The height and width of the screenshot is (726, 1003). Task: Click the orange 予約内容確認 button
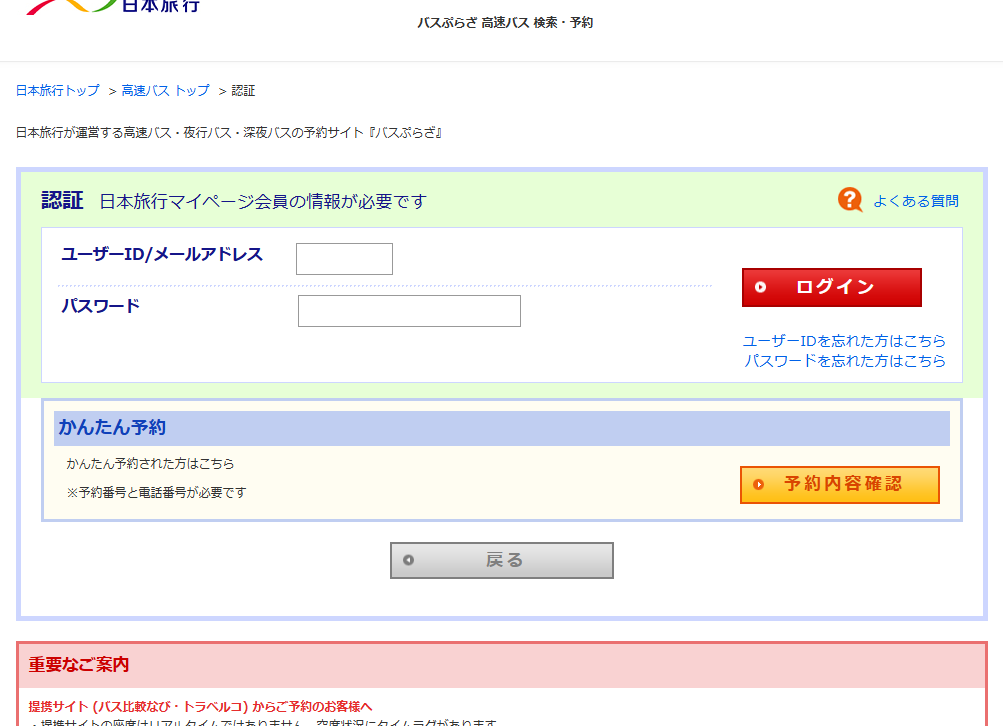point(839,485)
